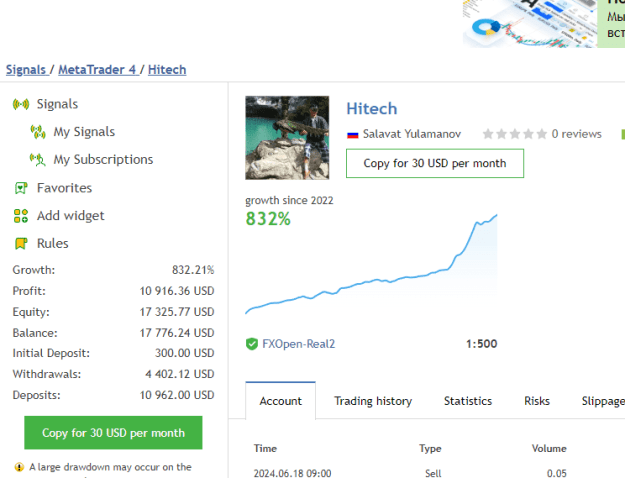Click the 2024.06.18 09:00 time cell

coord(292,473)
